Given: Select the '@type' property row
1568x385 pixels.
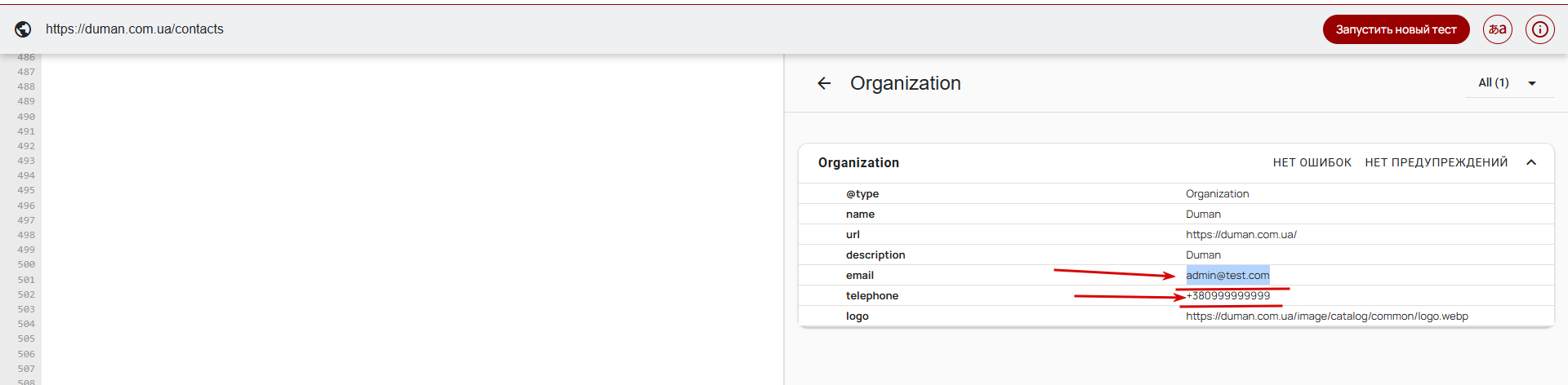Looking at the screenshot, I should [862, 194].
